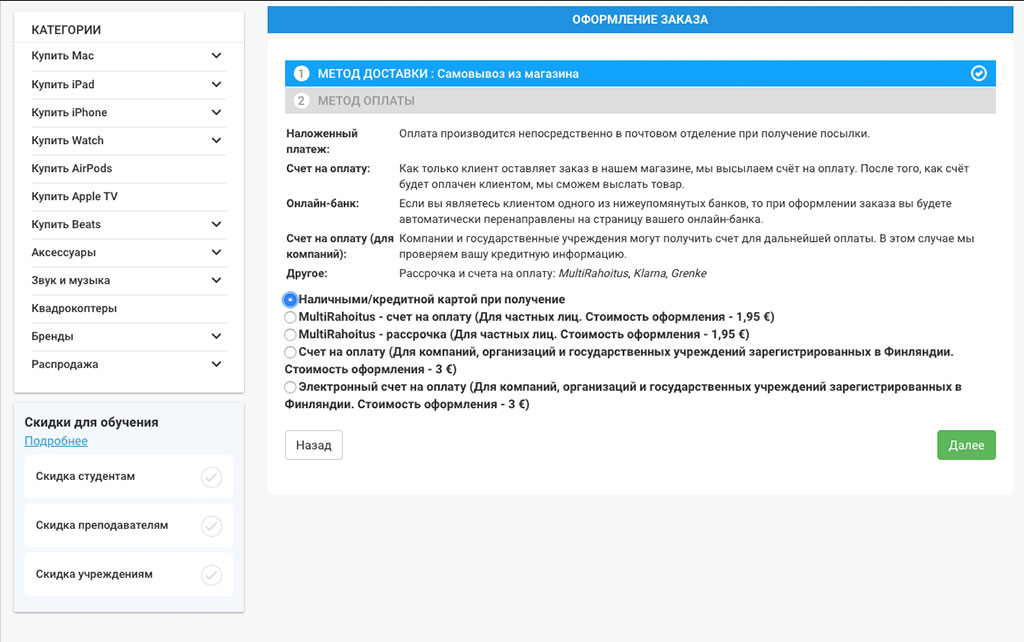Click the green Далее button
This screenshot has height=642, width=1024.
point(966,445)
